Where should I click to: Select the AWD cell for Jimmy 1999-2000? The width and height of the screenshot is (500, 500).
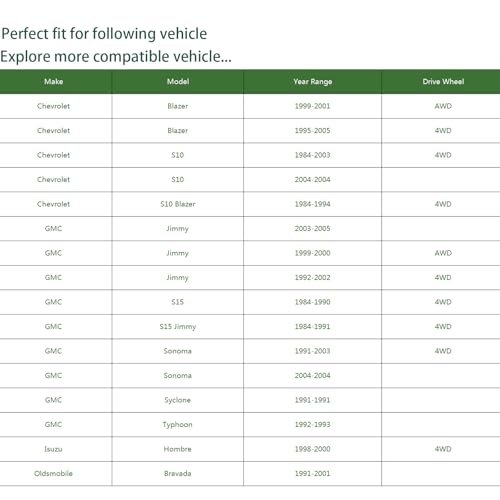point(443,253)
